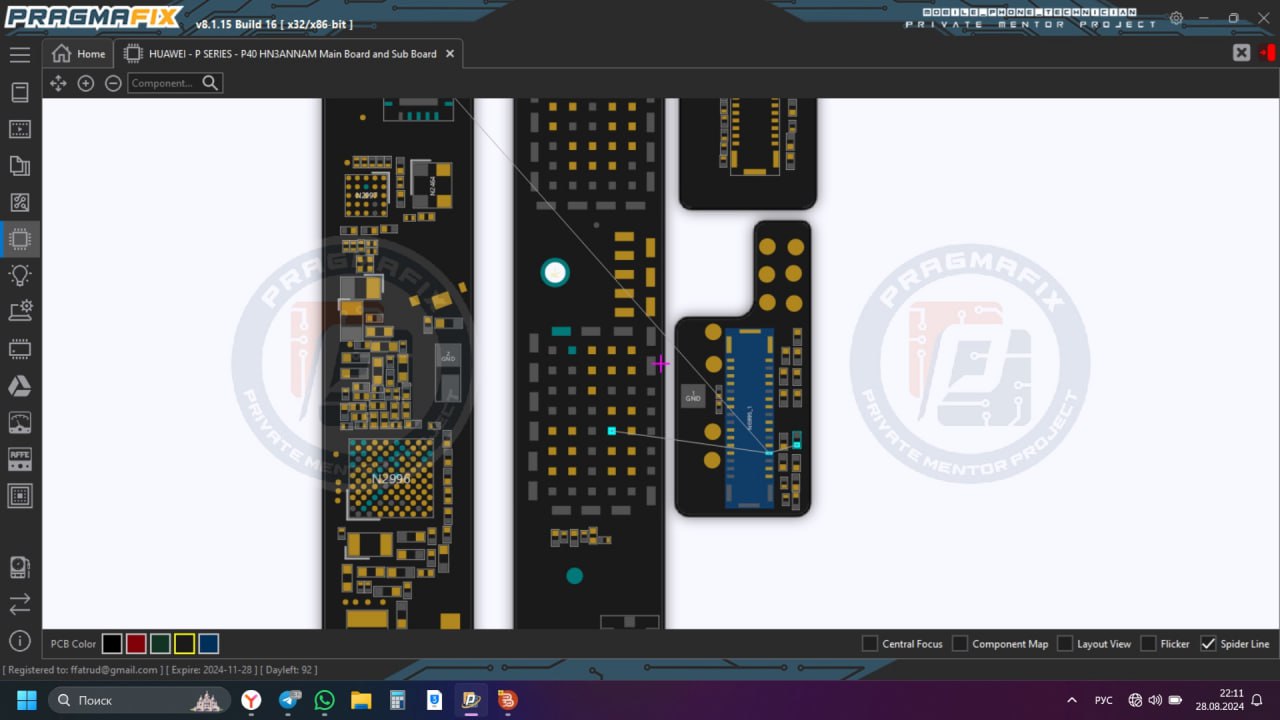Screen dimensions: 1280x720
Task: Open the settings gear in the title bar
Action: [x=1177, y=18]
